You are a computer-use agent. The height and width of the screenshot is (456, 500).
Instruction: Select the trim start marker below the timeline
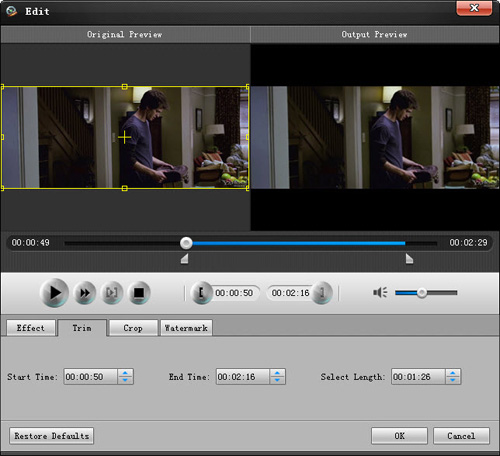[x=185, y=259]
